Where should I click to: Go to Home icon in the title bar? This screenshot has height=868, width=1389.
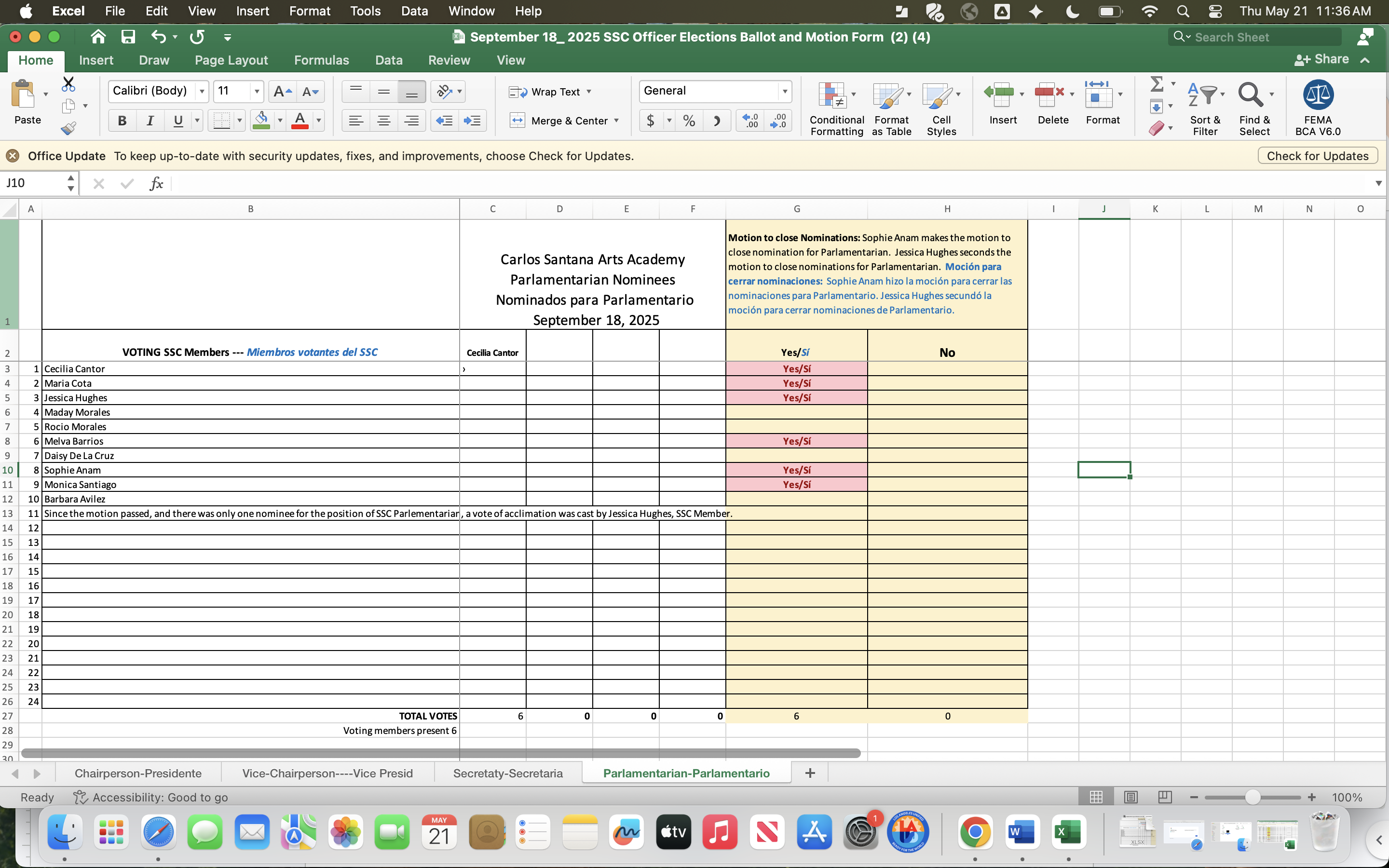coord(98,37)
